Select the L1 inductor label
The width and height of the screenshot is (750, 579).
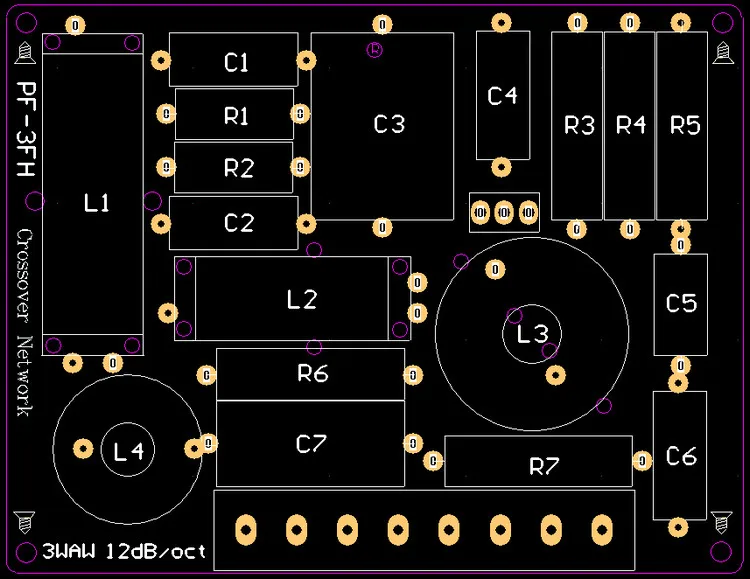coord(97,202)
